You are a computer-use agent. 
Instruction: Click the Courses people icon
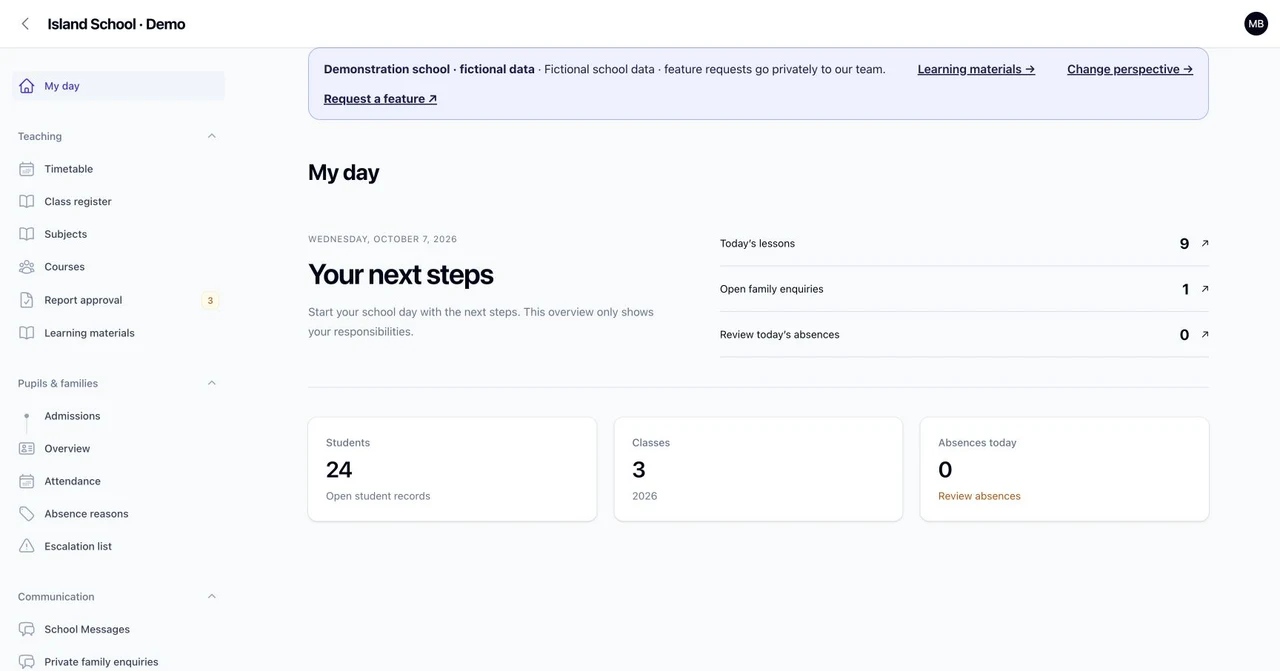[x=27, y=267]
